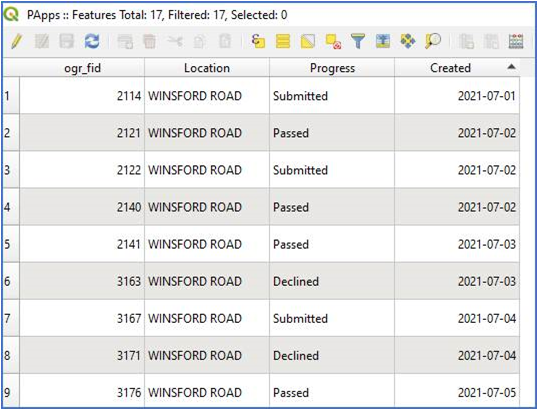Image resolution: width=539 pixels, height=410 pixels.
Task: Click WINSFORD ROAD cell in row 3176
Action: pos(207,391)
